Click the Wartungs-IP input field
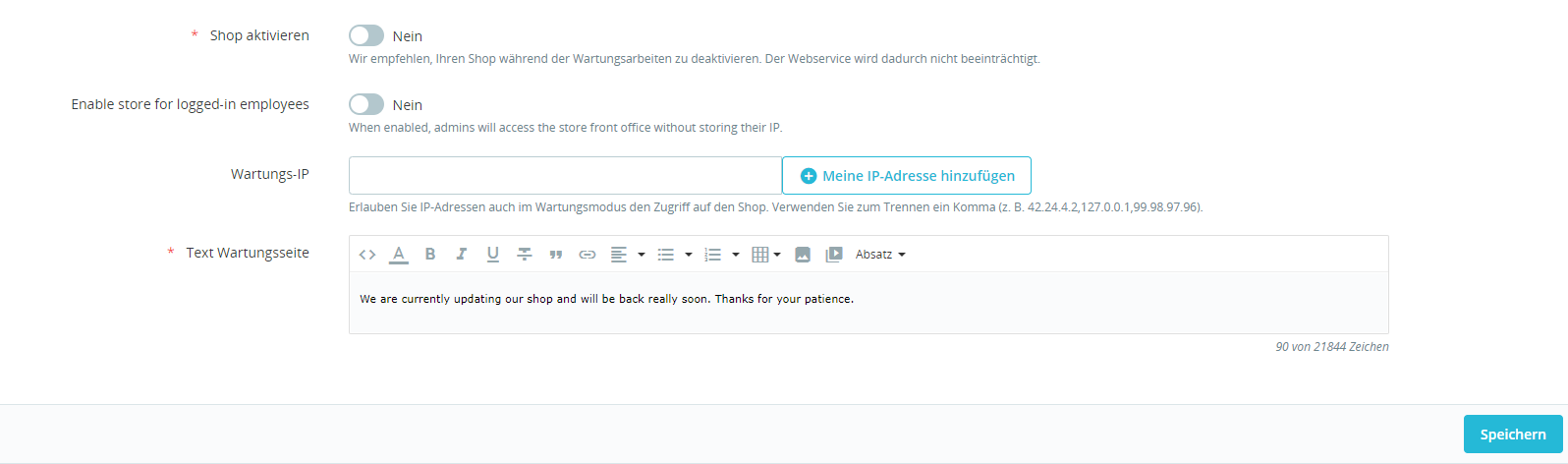This screenshot has width=1568, height=464. point(565,175)
